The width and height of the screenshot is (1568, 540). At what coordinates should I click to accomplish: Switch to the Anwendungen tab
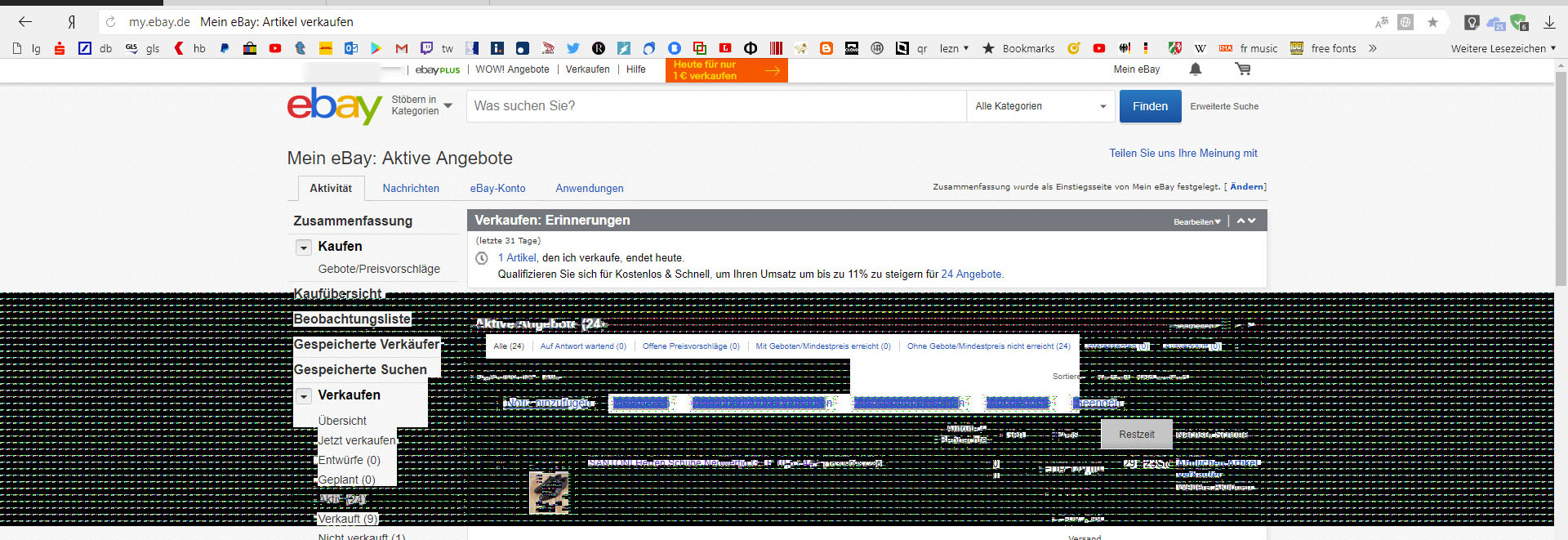point(590,188)
